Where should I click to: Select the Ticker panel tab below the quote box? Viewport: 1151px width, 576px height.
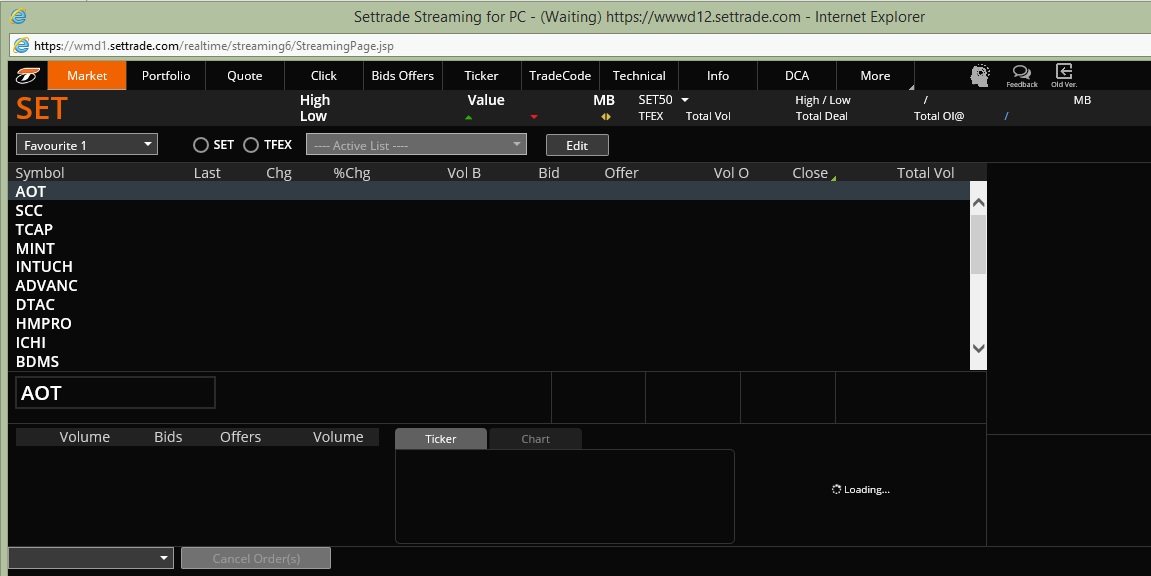[x=440, y=439]
